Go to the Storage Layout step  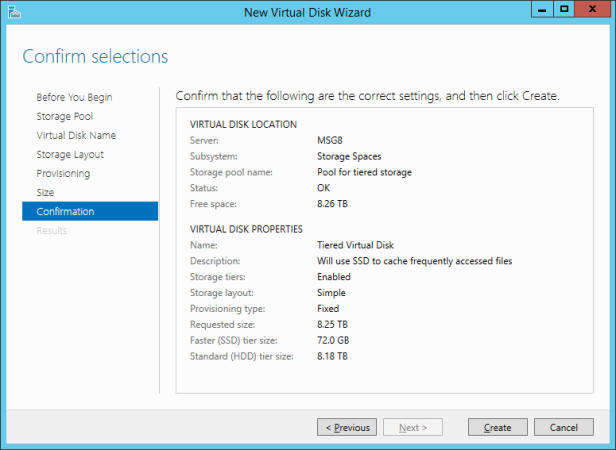pos(70,154)
